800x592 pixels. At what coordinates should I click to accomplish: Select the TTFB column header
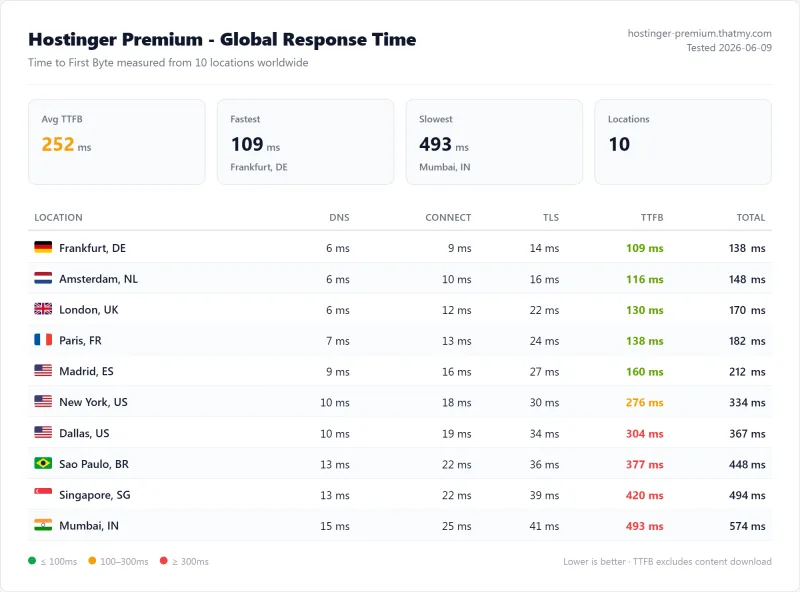tap(652, 217)
